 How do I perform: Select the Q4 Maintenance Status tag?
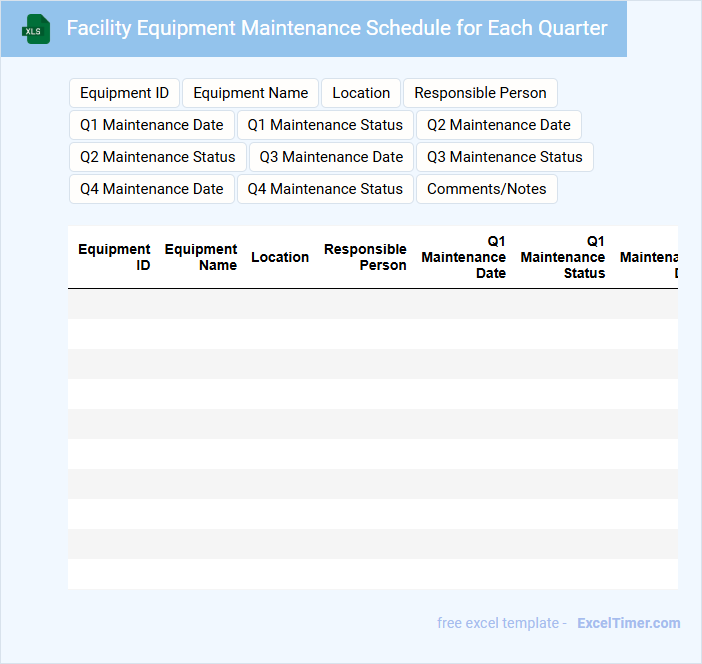[325, 189]
